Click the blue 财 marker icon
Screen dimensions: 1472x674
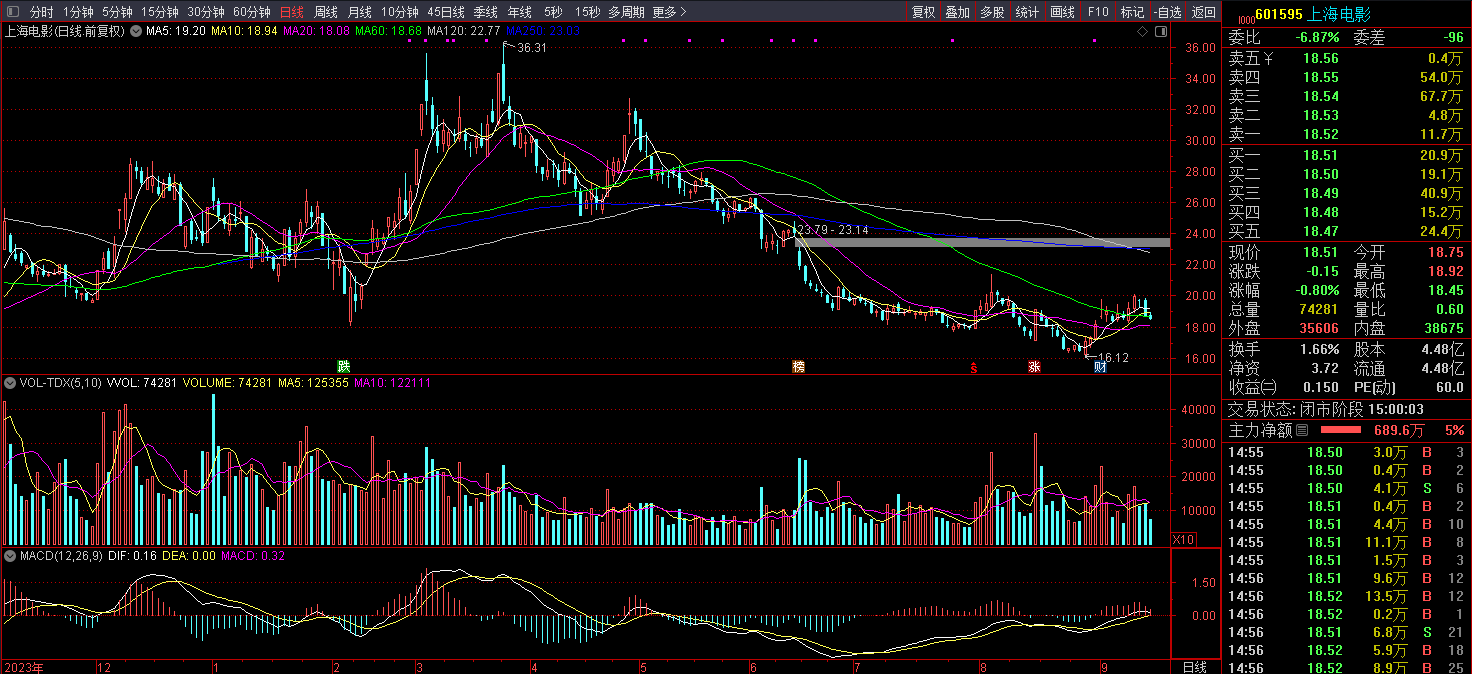point(1100,367)
